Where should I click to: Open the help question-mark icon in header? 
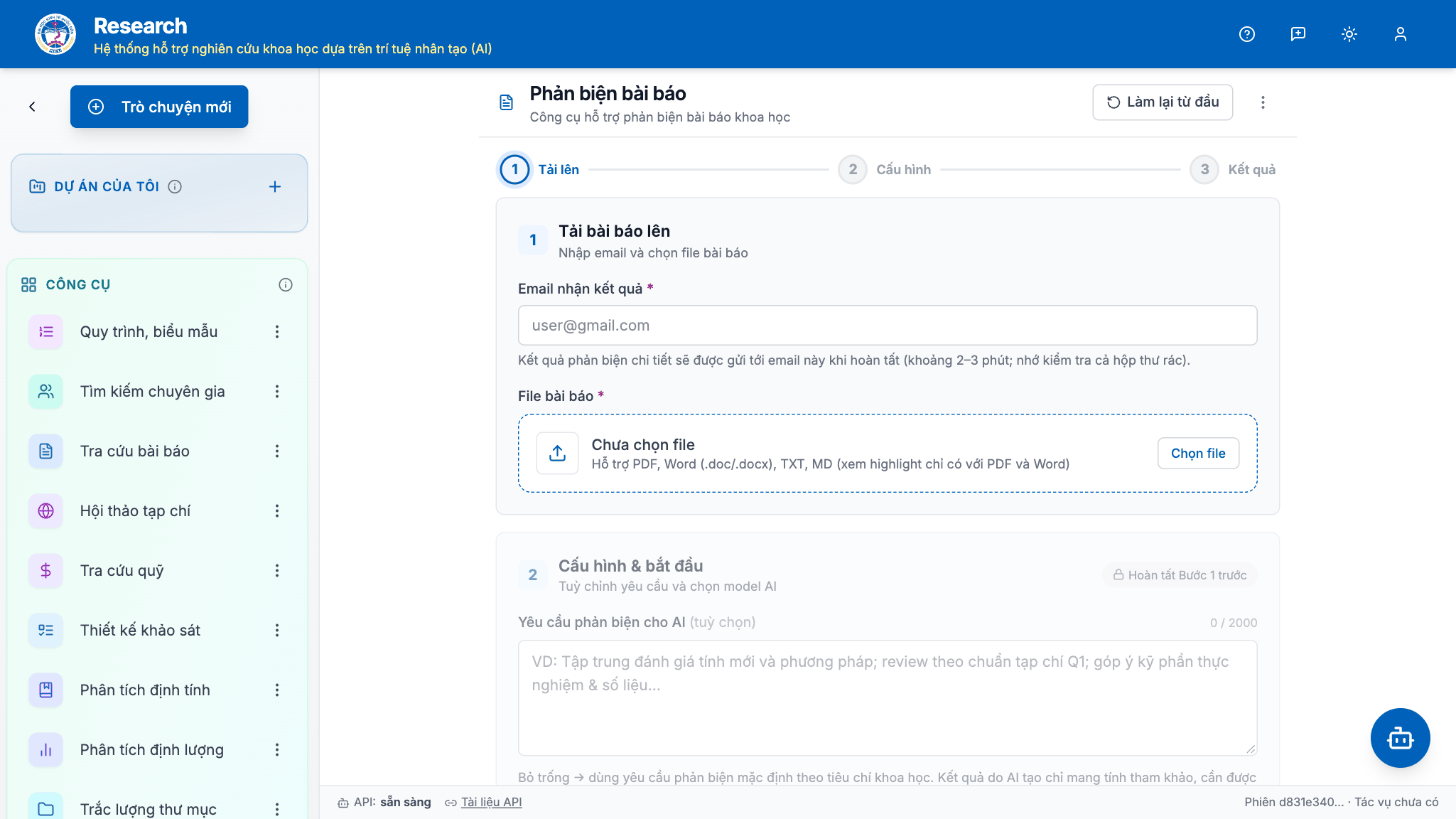click(x=1247, y=34)
